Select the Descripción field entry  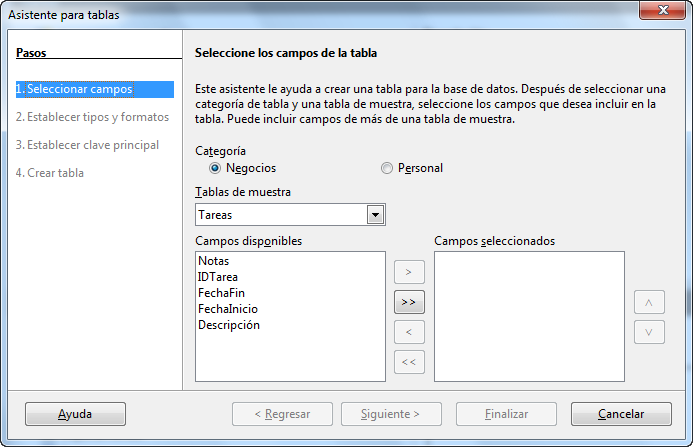point(228,325)
